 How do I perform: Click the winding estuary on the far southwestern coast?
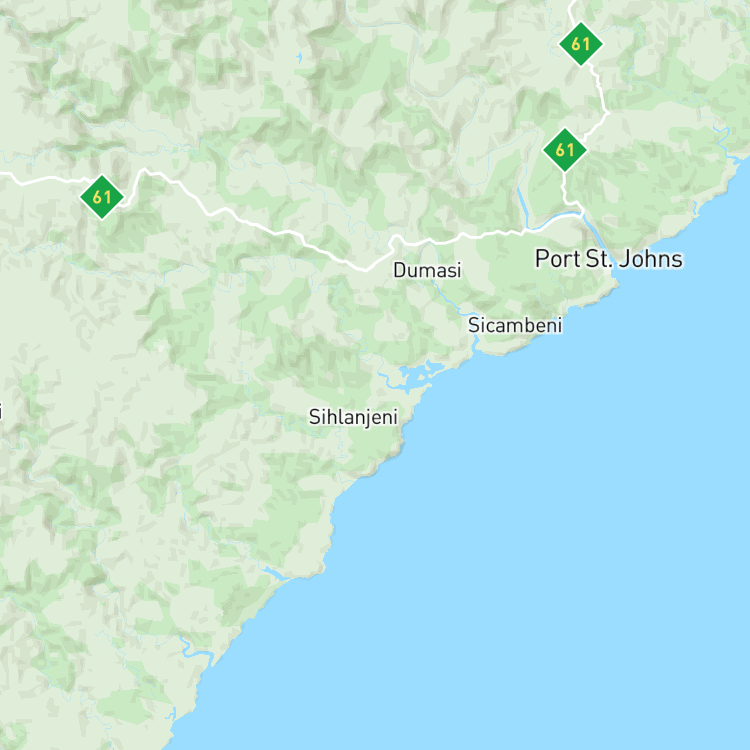coord(195,651)
